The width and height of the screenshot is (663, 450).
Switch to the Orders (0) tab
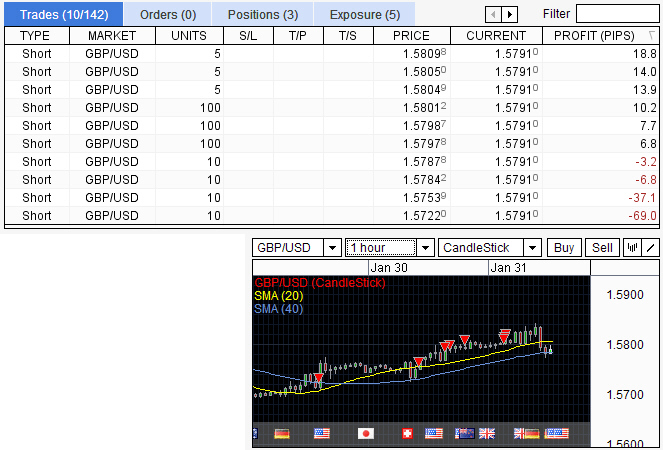pos(168,14)
